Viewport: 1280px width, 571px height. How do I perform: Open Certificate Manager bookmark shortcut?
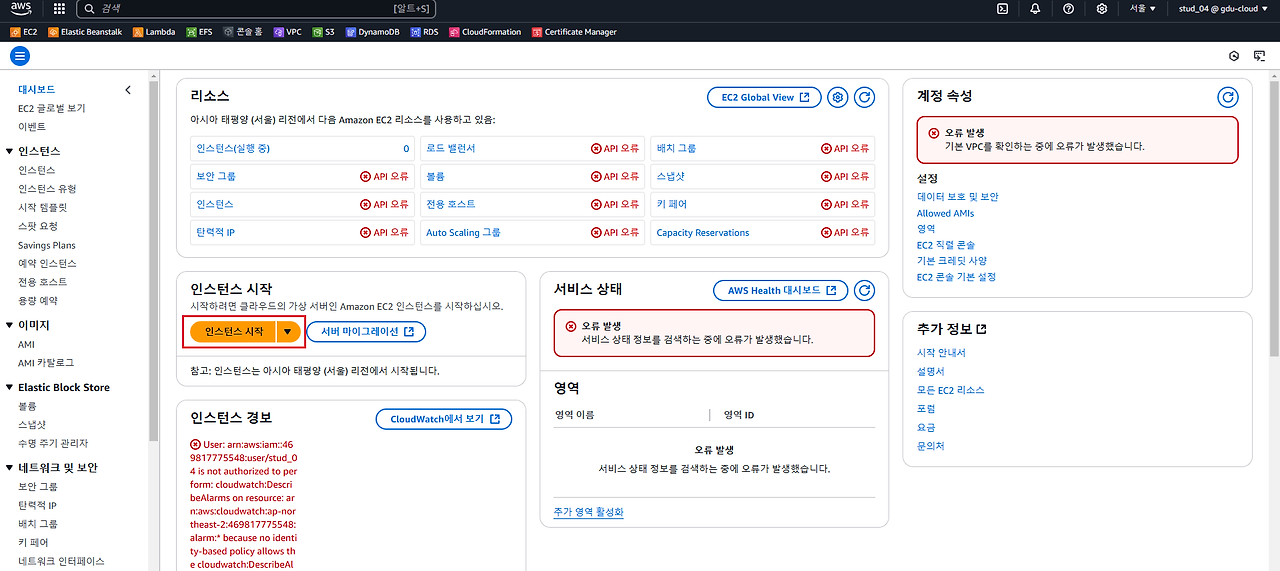pos(574,32)
